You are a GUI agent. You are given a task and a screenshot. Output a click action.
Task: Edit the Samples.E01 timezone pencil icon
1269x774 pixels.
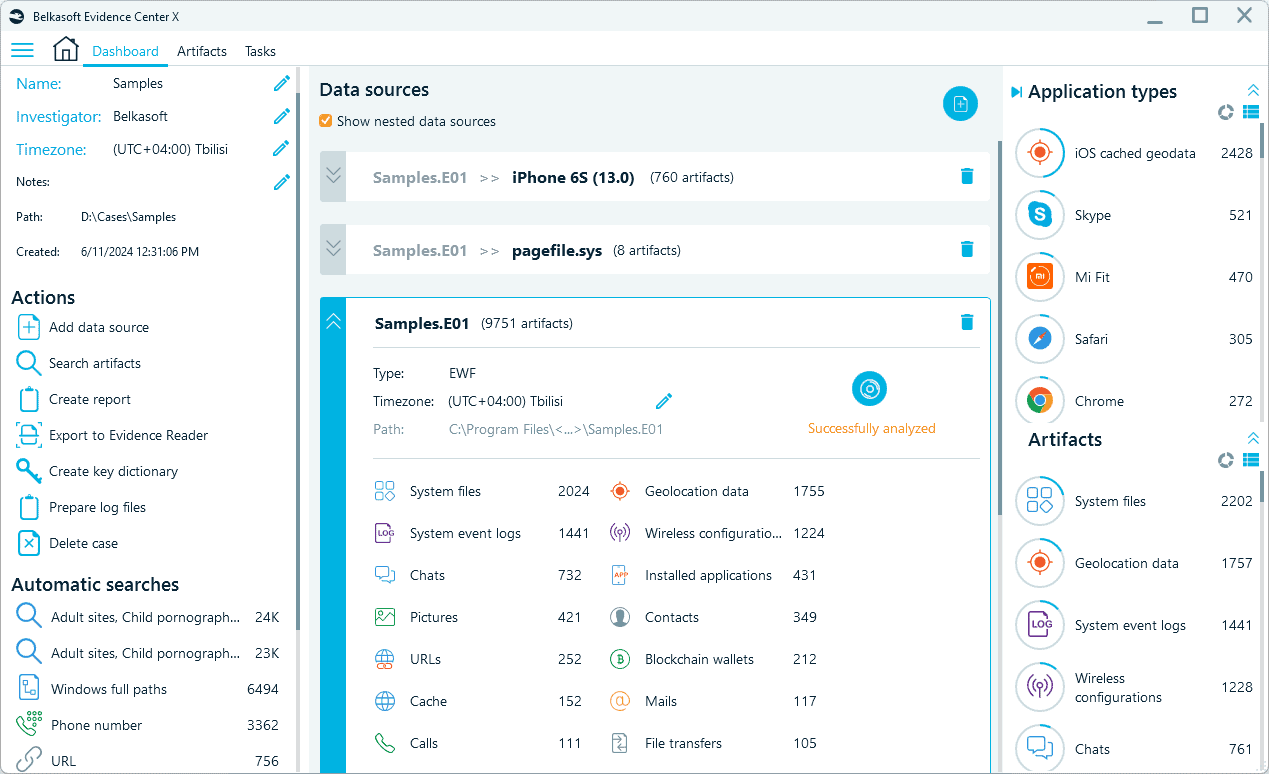(x=664, y=401)
